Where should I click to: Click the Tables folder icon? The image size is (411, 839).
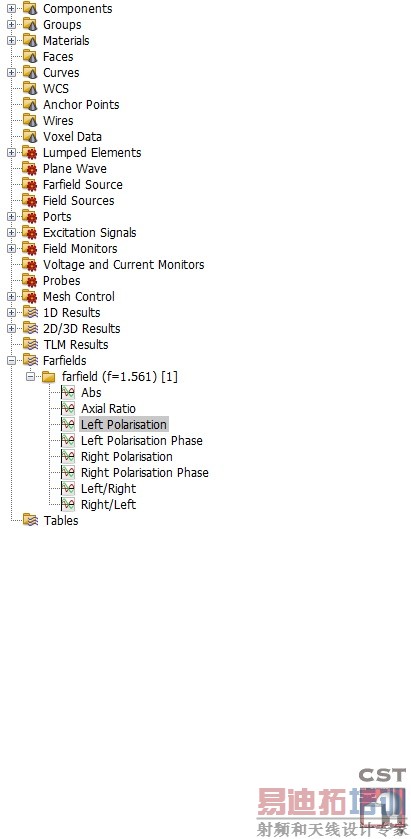(x=30, y=520)
